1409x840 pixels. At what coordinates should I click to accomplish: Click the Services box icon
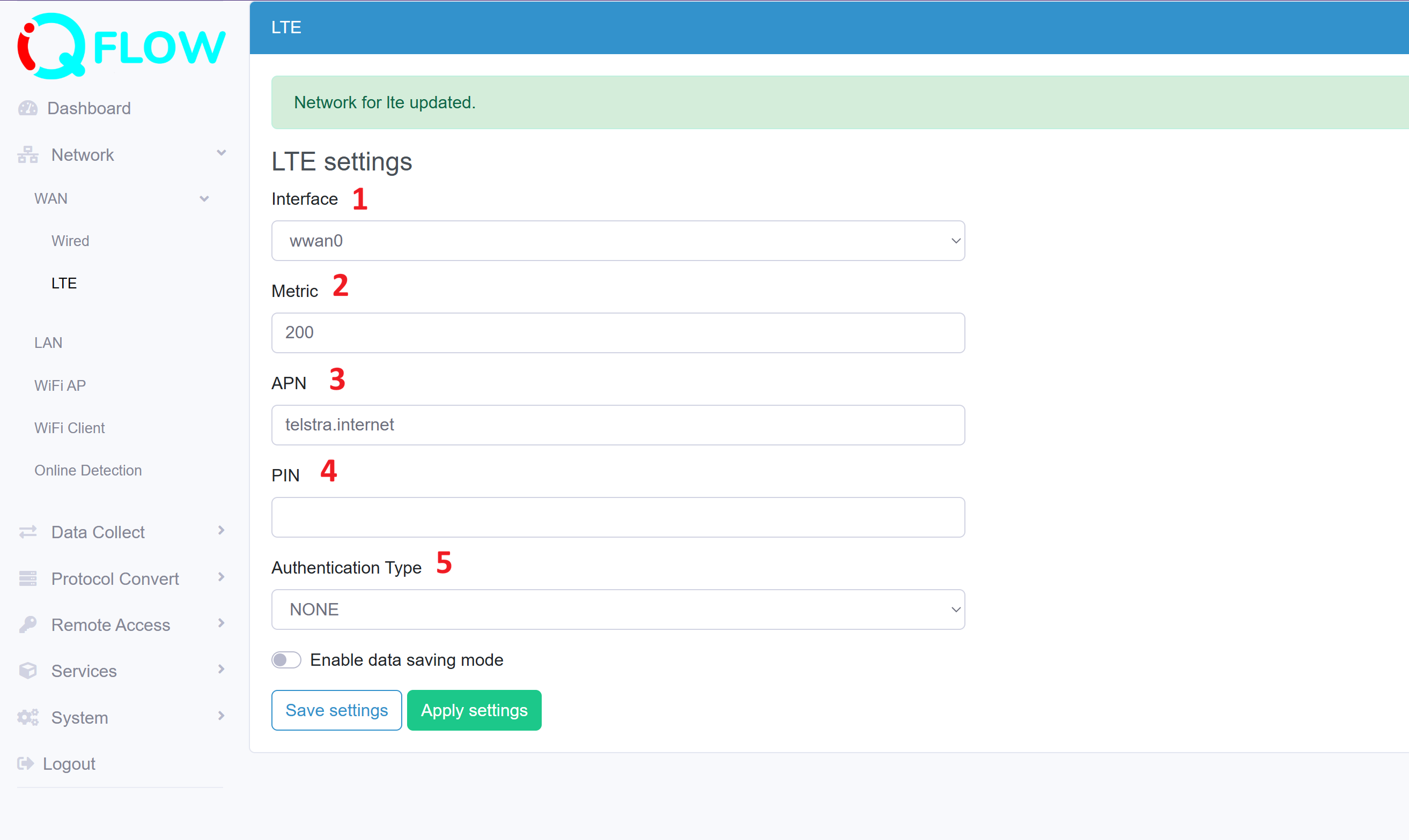[x=27, y=671]
